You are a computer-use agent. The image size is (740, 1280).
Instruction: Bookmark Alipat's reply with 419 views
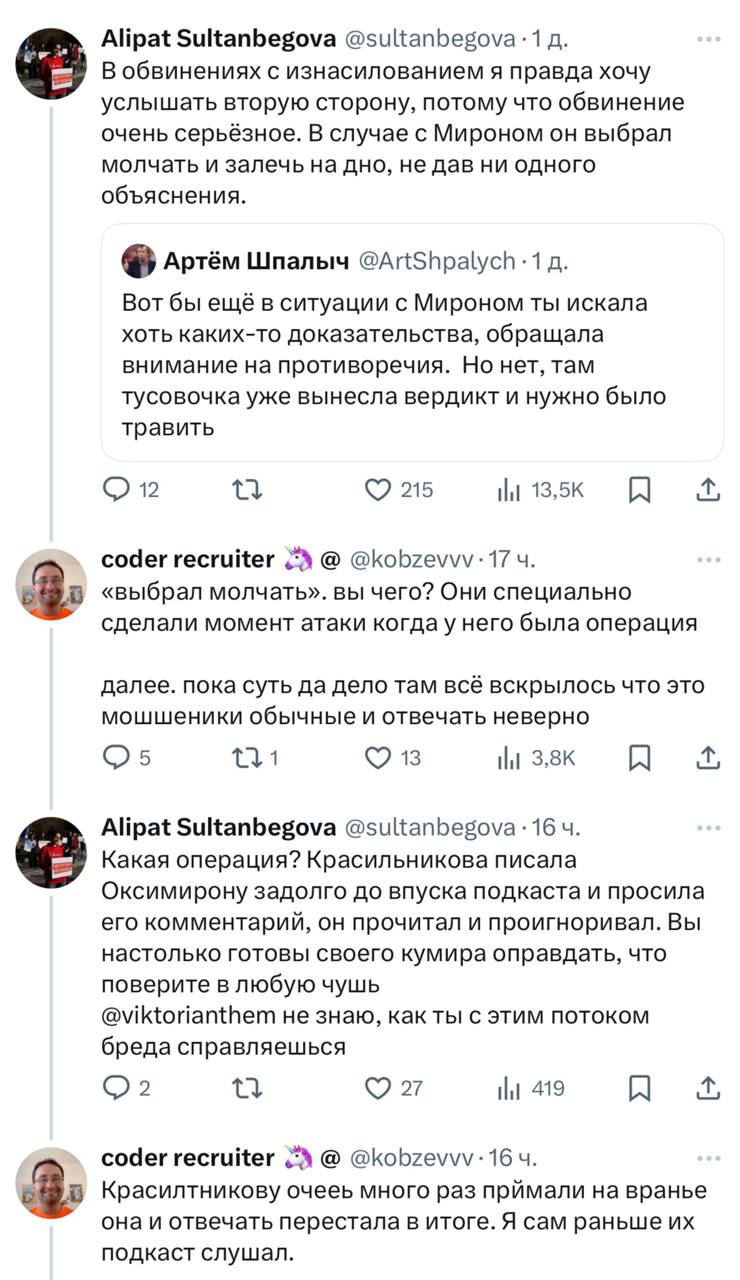(x=639, y=1087)
